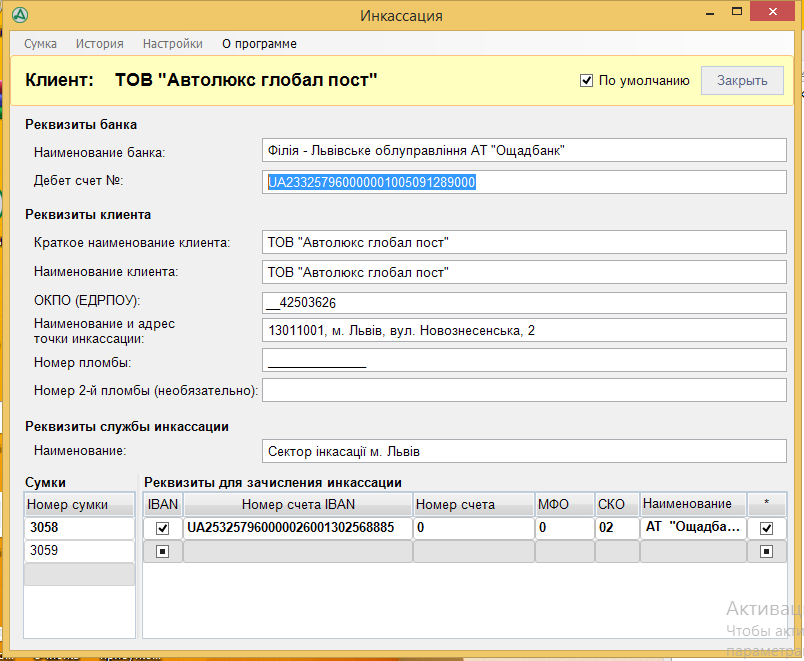The height and width of the screenshot is (661, 804).
Task: Toggle the По умолчанию checkbox
Action: 587,81
